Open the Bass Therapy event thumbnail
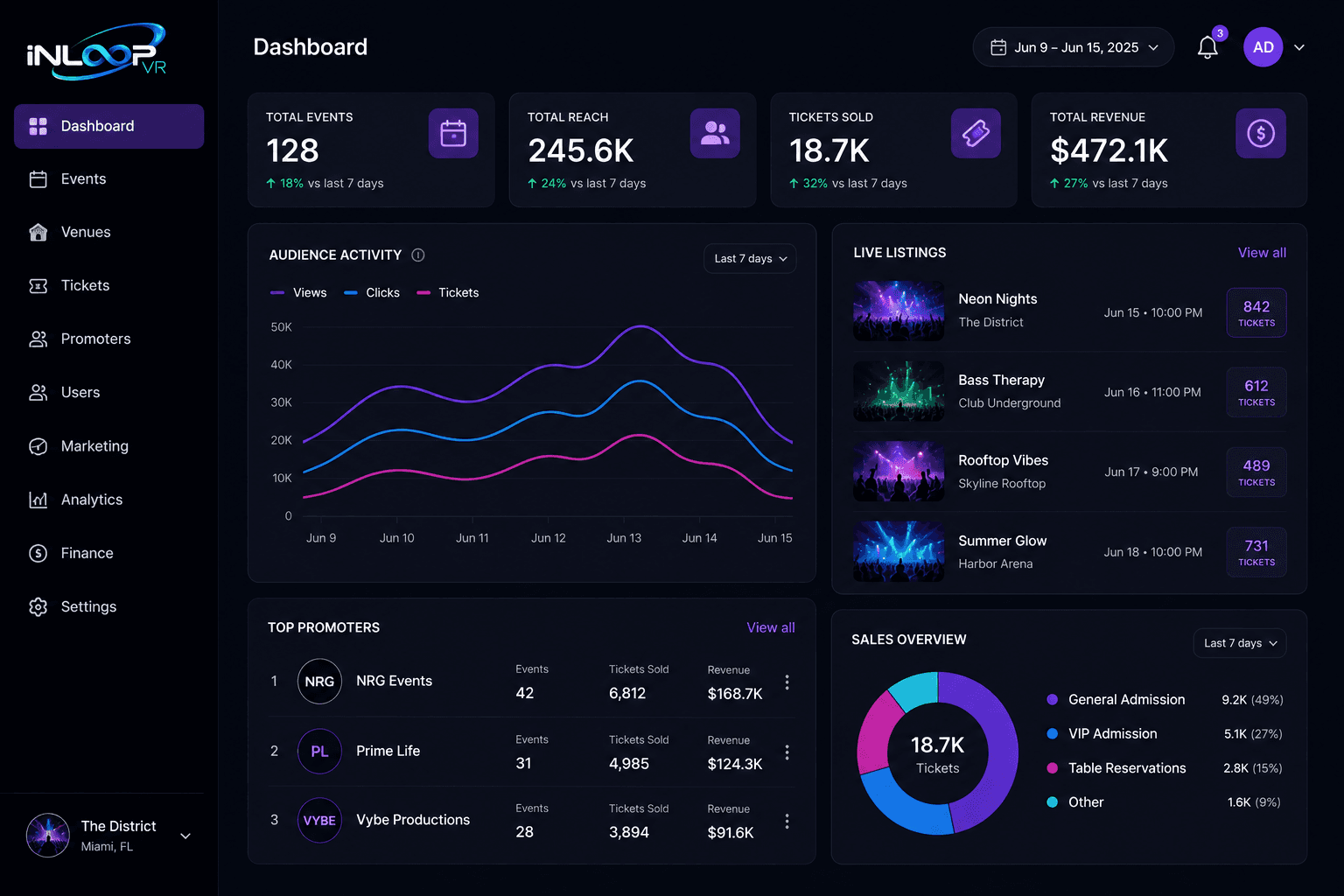Image resolution: width=1344 pixels, height=896 pixels. pos(899,391)
